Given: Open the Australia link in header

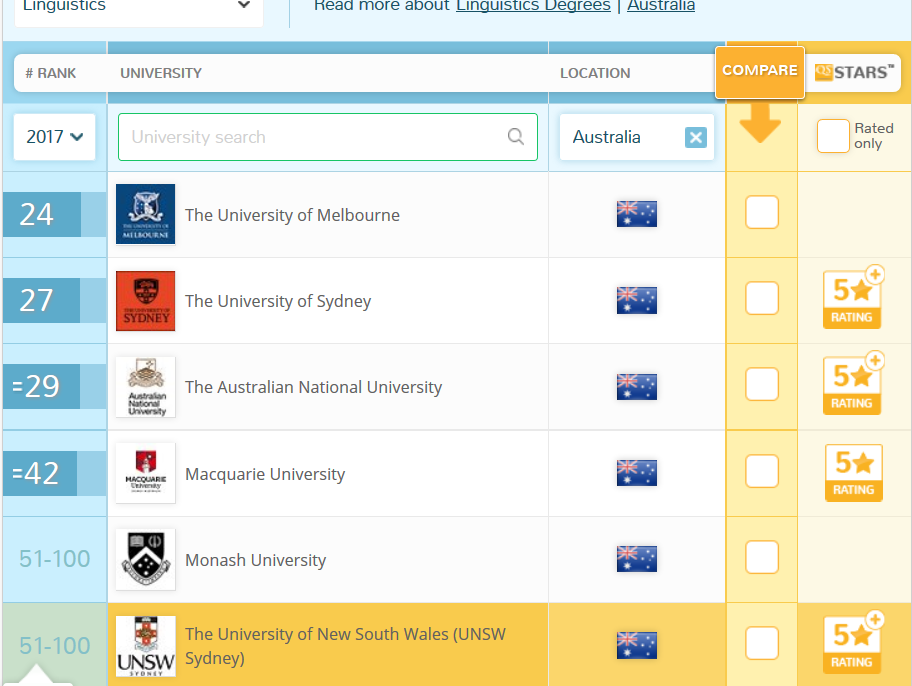Looking at the screenshot, I should click(x=661, y=6).
